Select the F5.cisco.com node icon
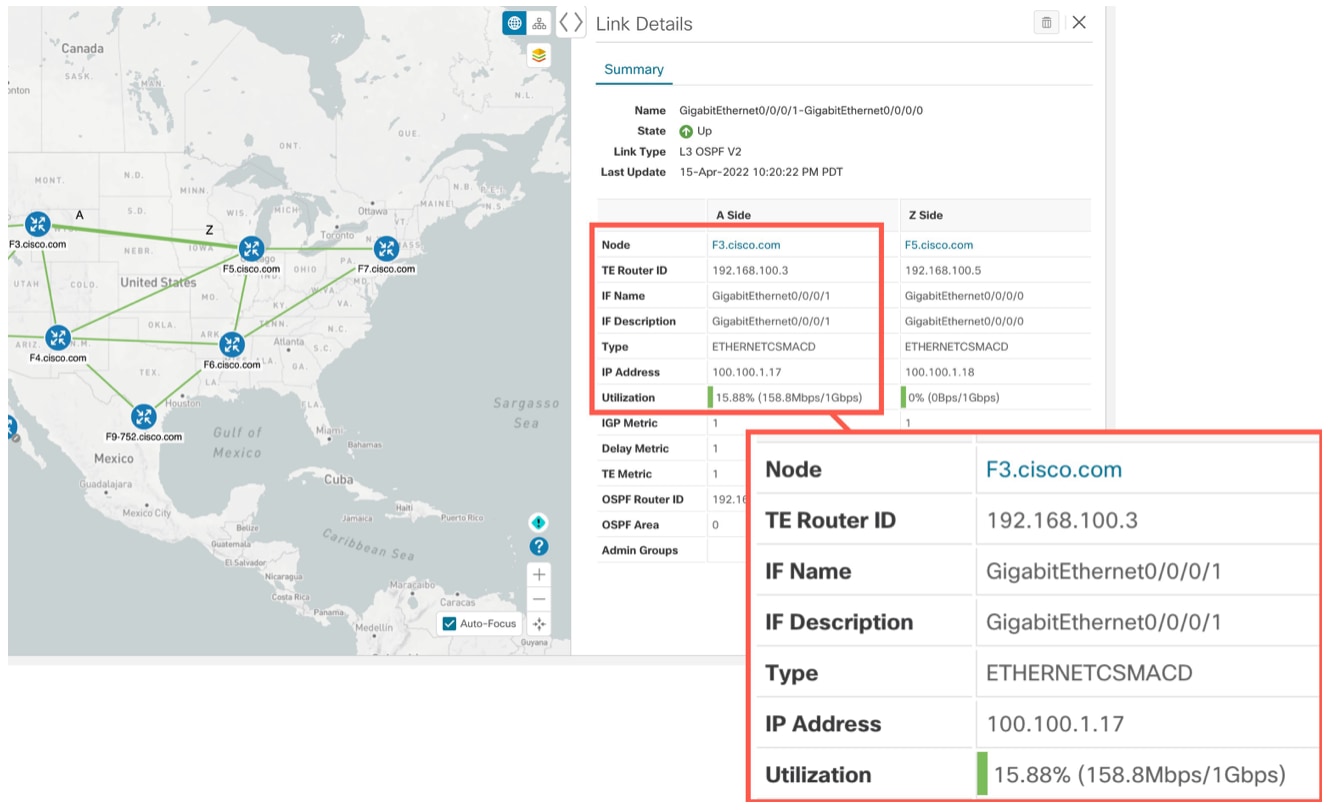The width and height of the screenshot is (1330, 810). (250, 248)
